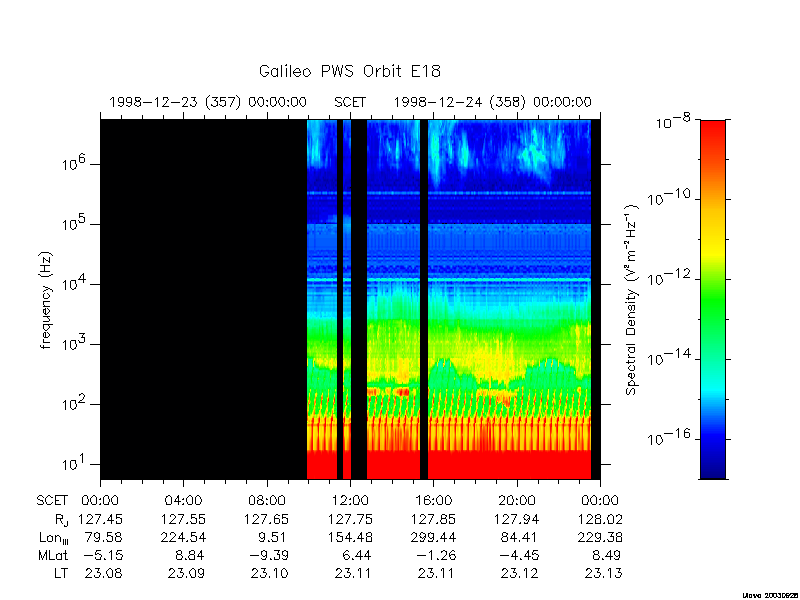Select the 10^3 frequency axis label
The width and height of the screenshot is (800, 600).
tap(74, 343)
